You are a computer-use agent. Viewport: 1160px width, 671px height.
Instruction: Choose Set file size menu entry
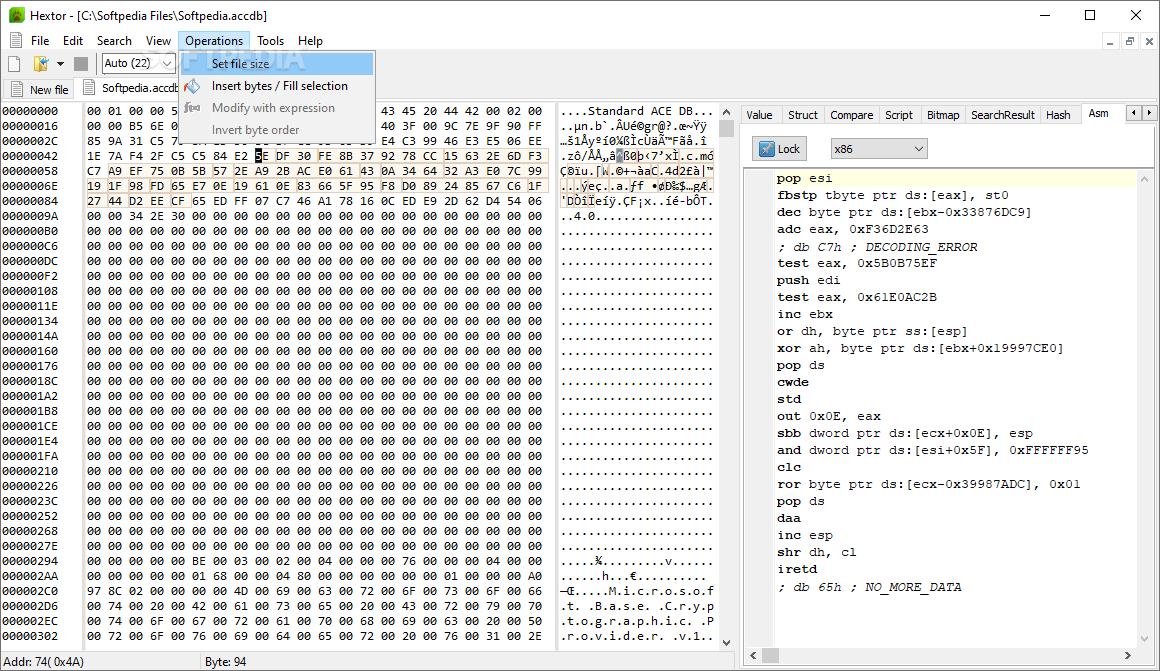click(x=277, y=64)
